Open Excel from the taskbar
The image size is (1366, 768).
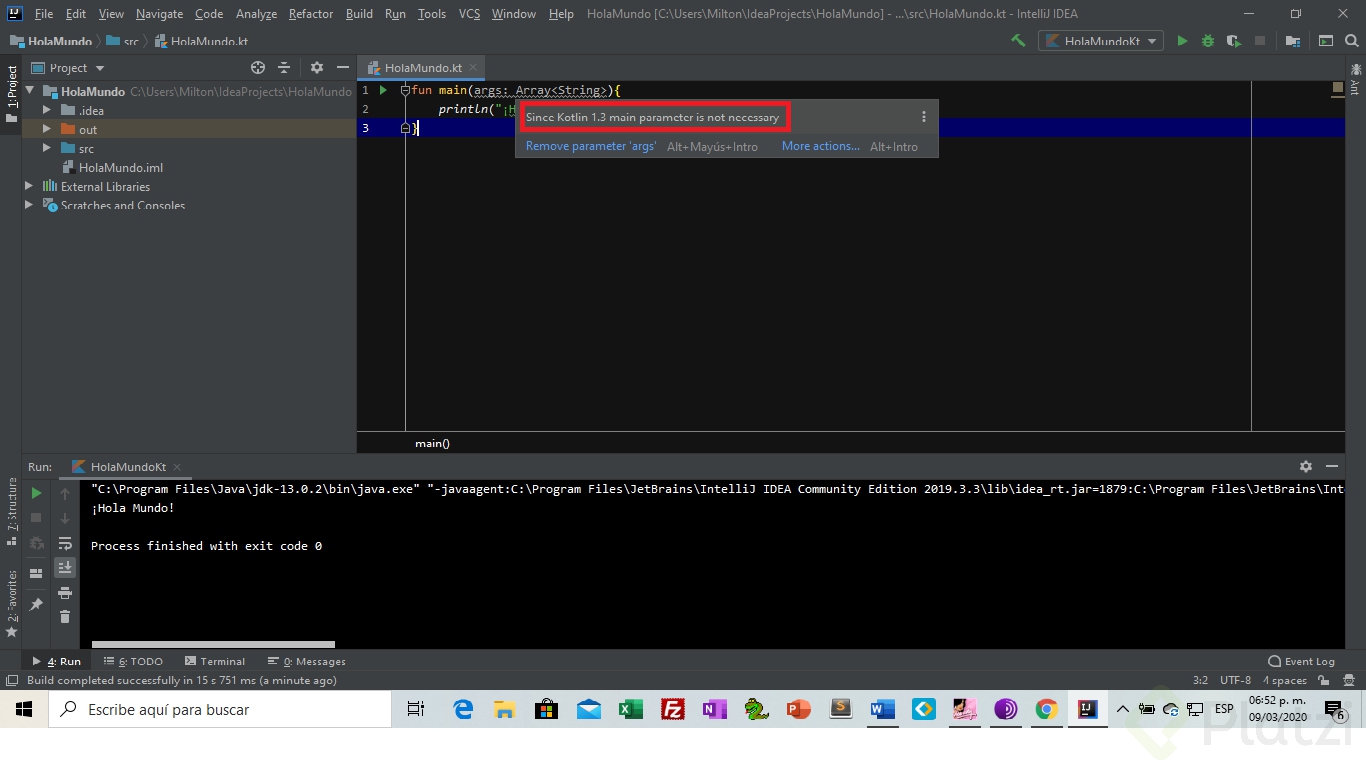[631, 710]
